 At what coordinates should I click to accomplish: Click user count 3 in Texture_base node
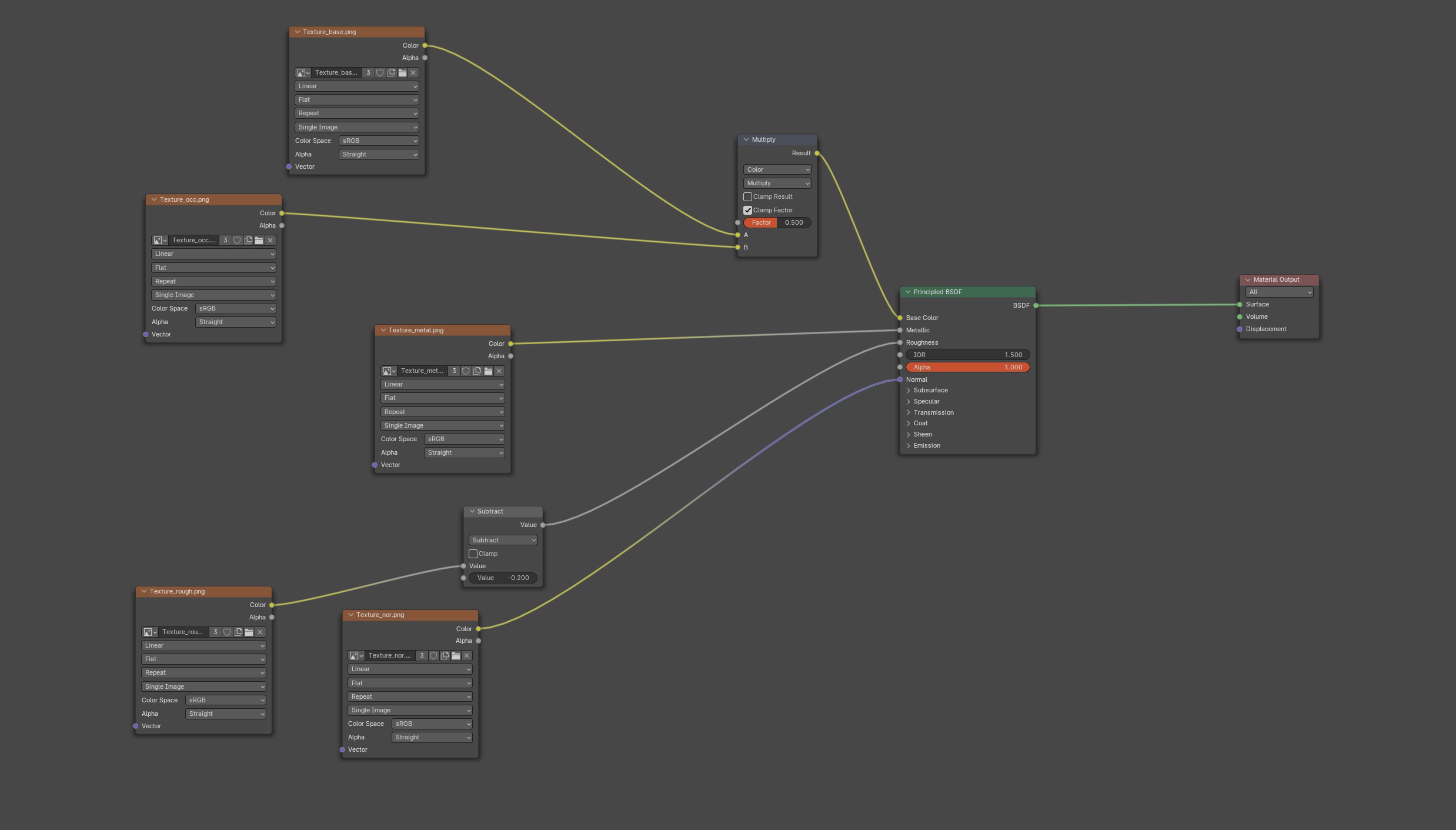point(368,73)
